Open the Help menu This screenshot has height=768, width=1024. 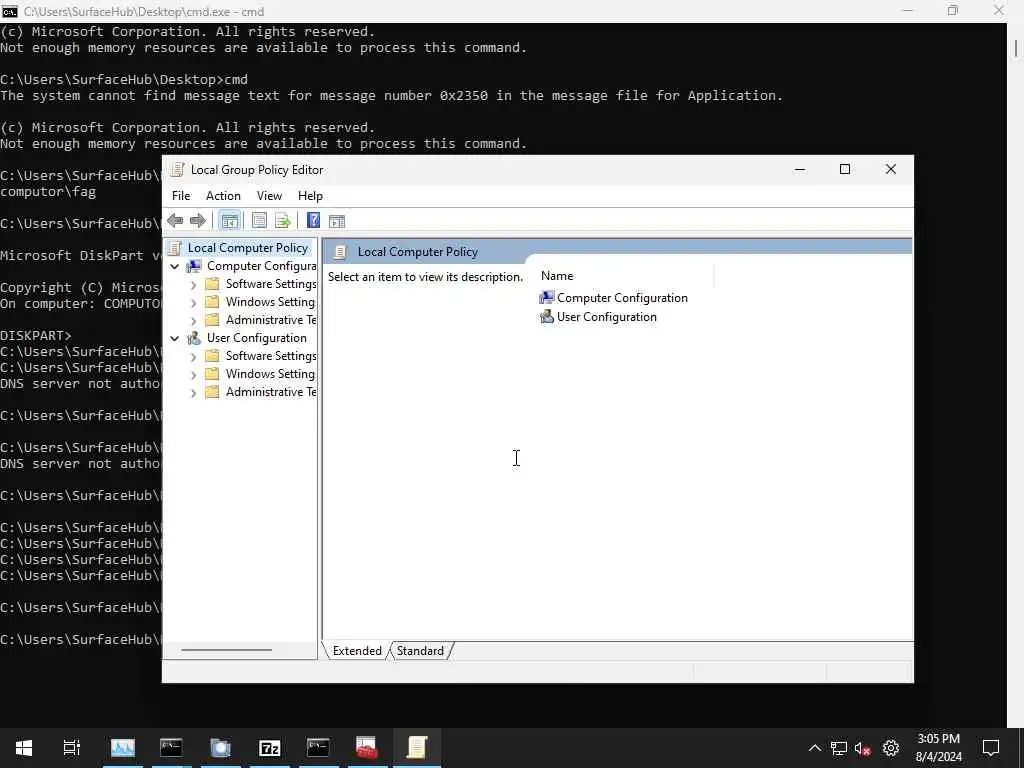tap(310, 196)
